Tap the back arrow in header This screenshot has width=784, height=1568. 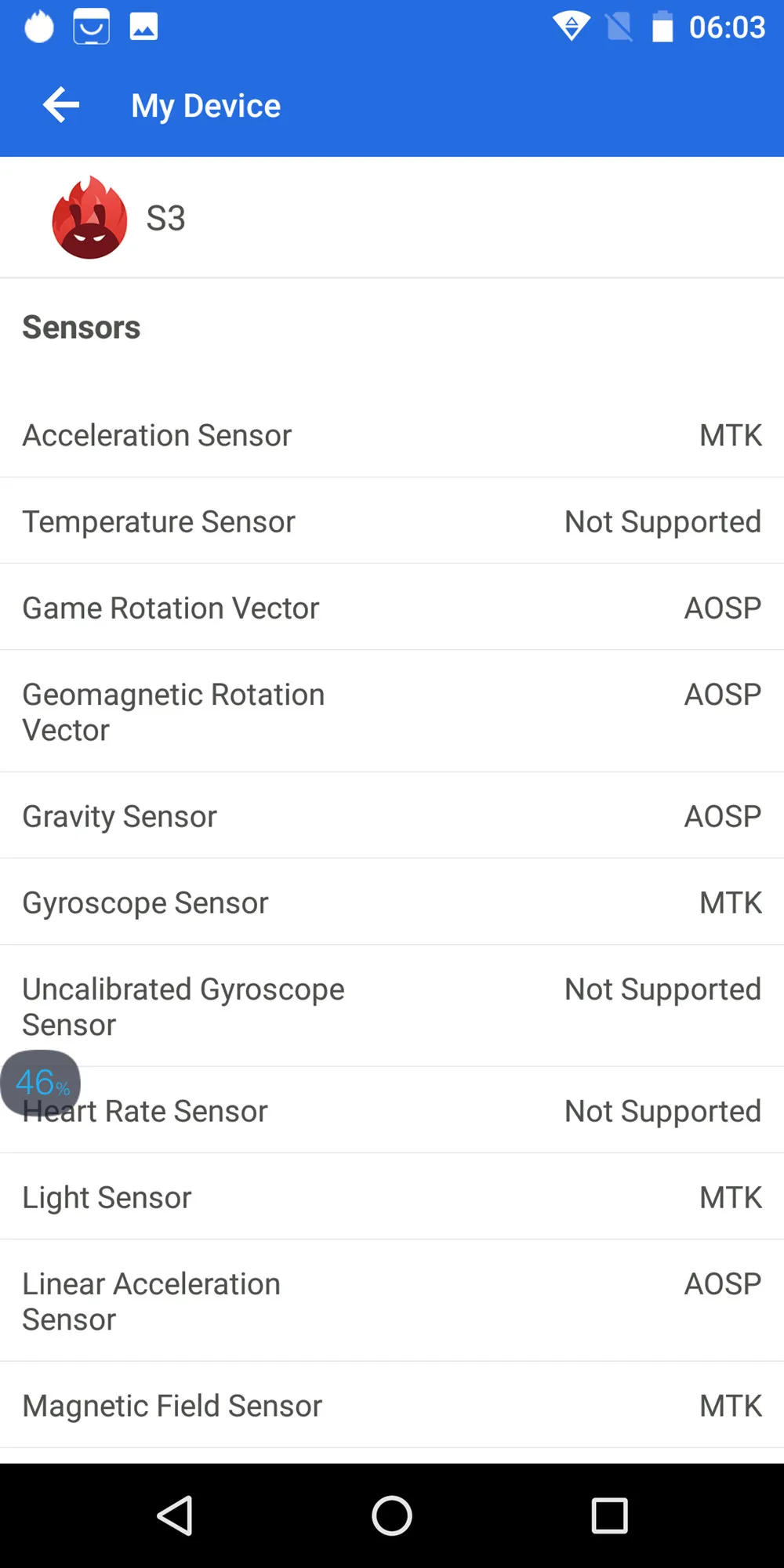click(61, 105)
